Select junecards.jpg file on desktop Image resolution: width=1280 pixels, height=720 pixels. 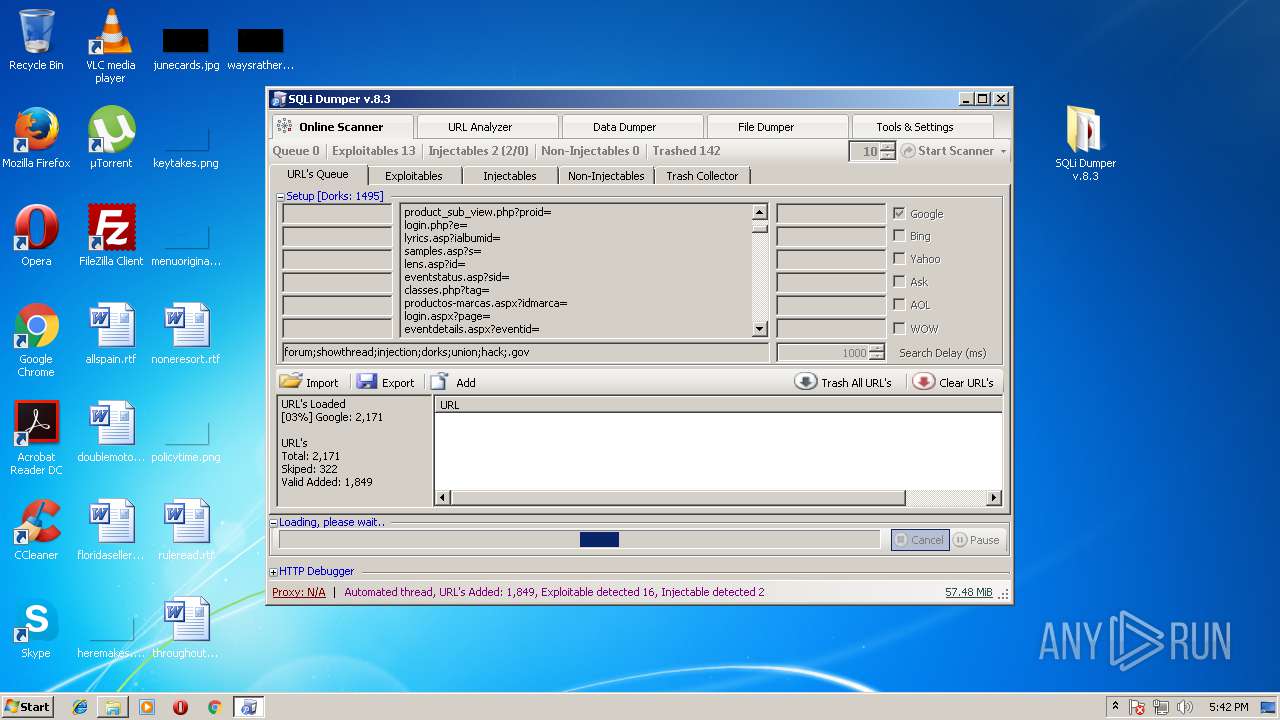point(186,49)
